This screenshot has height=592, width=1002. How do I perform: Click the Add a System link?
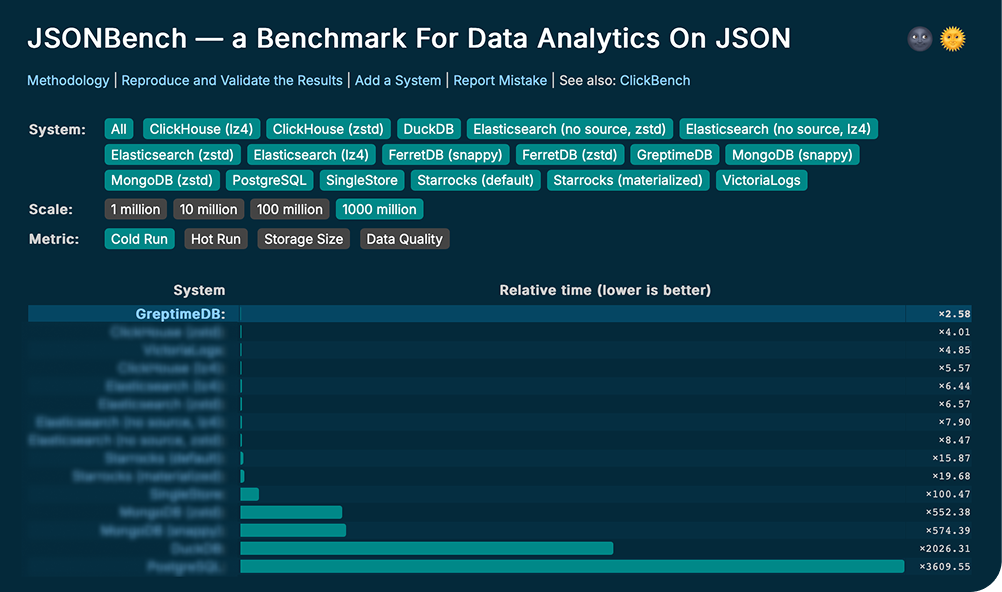(398, 80)
